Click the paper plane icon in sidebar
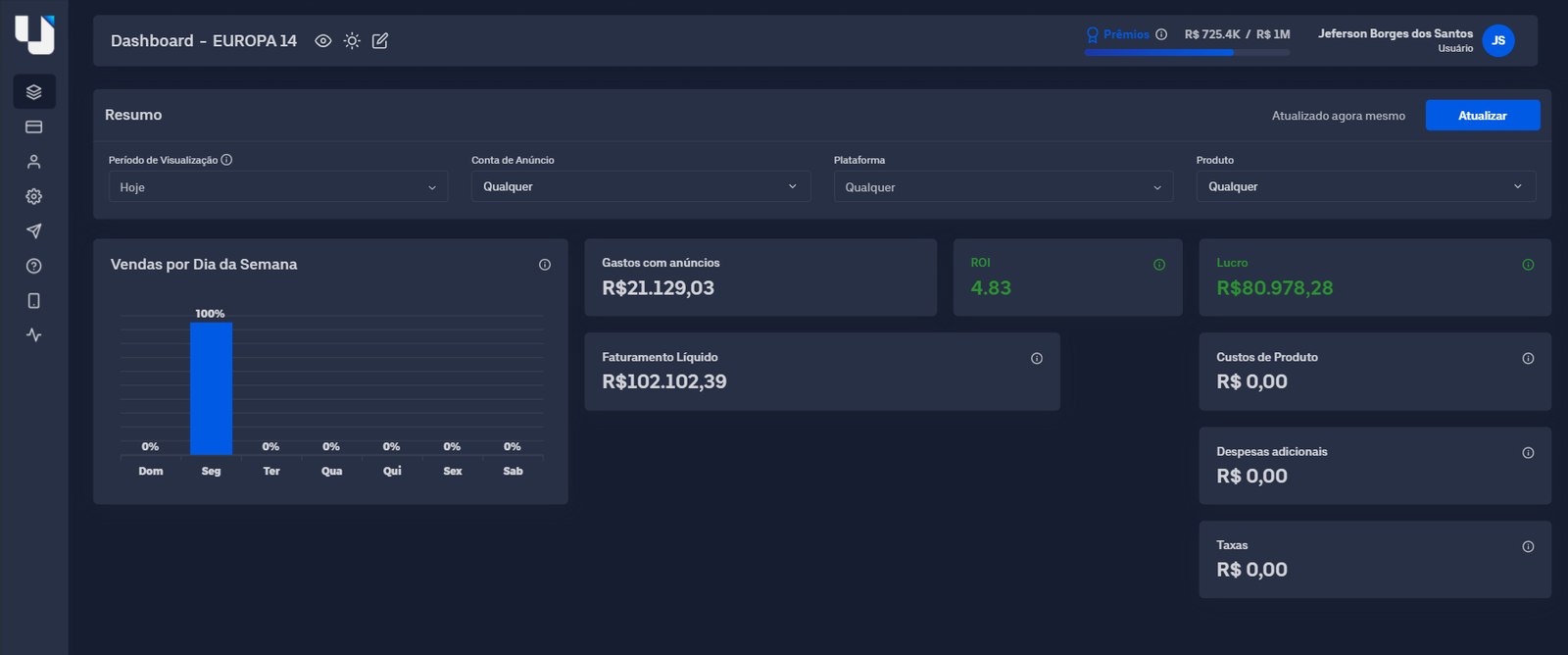 point(34,231)
